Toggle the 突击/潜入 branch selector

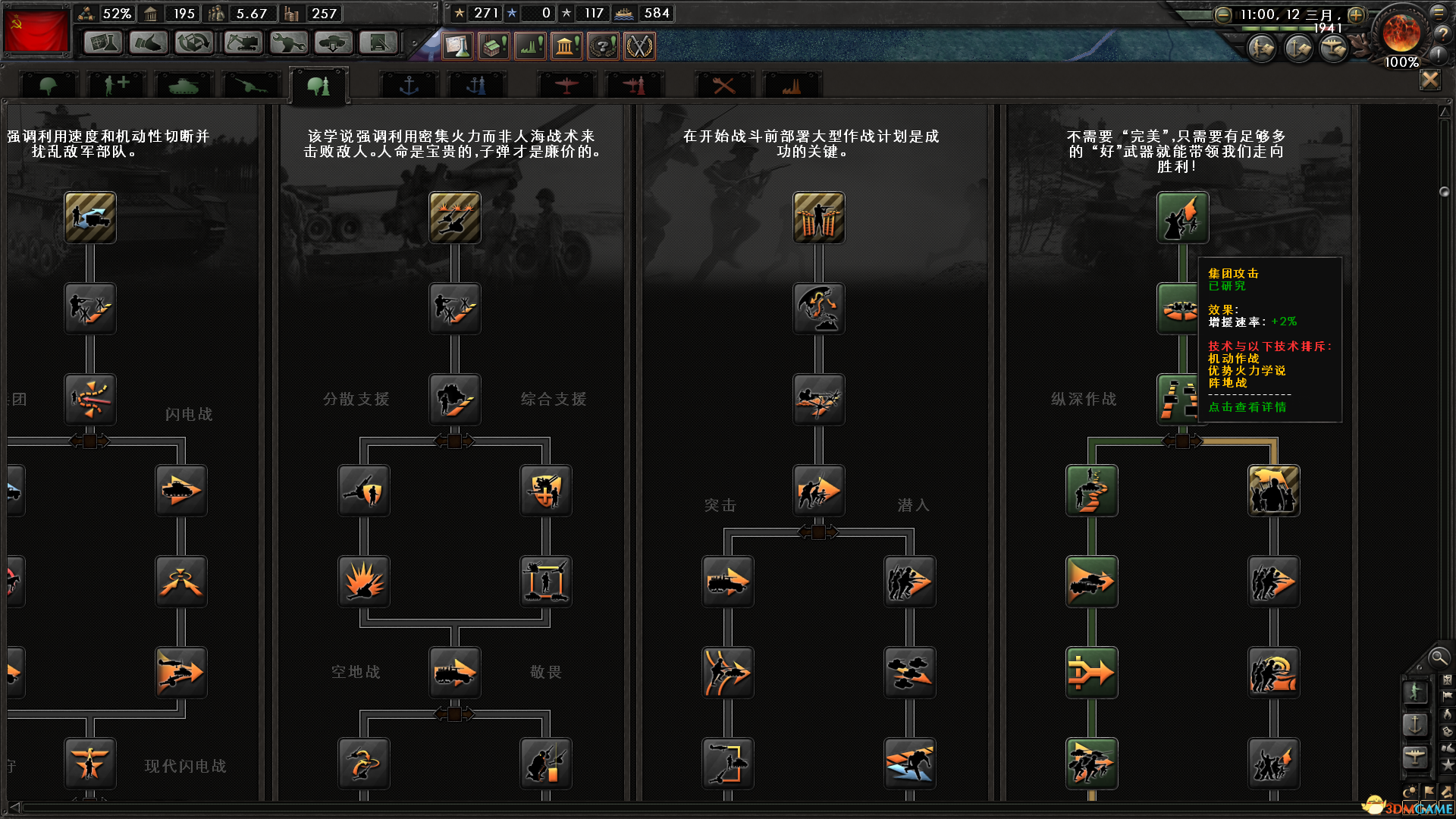pyautogui.click(x=818, y=532)
